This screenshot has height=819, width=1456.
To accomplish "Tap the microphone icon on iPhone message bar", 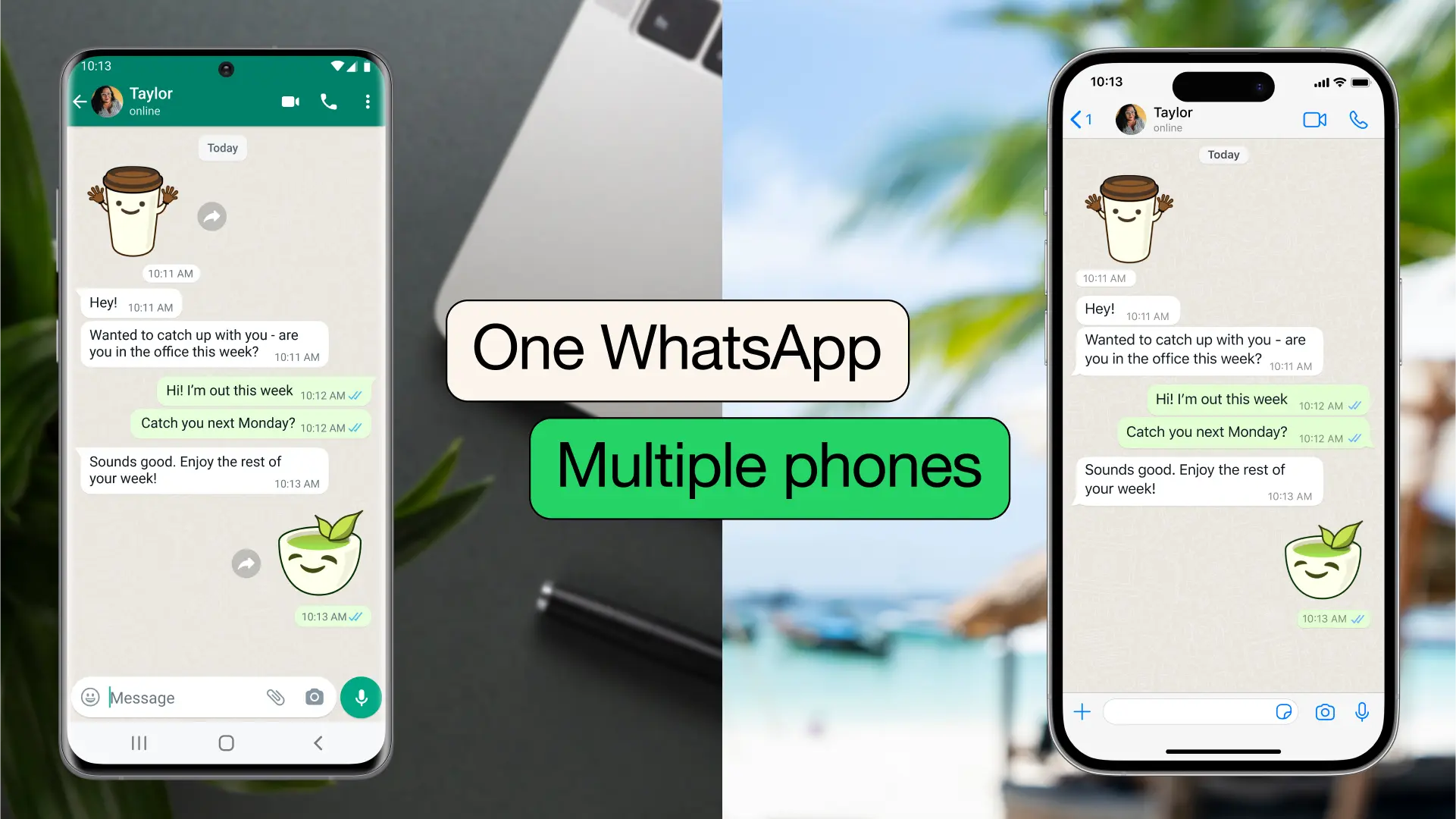I will [x=1362, y=711].
